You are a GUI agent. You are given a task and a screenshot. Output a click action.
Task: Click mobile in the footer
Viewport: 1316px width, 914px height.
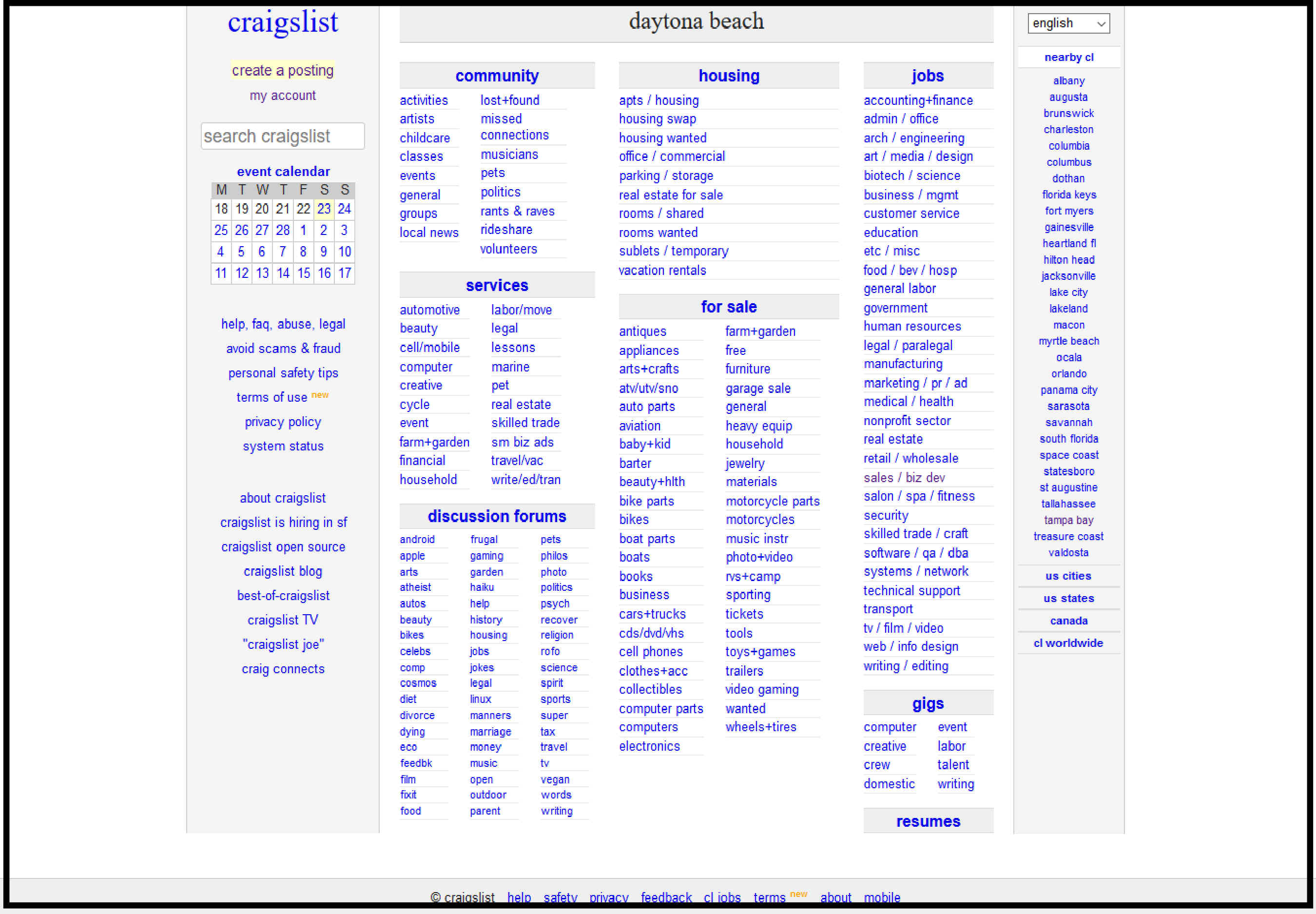pos(882,897)
